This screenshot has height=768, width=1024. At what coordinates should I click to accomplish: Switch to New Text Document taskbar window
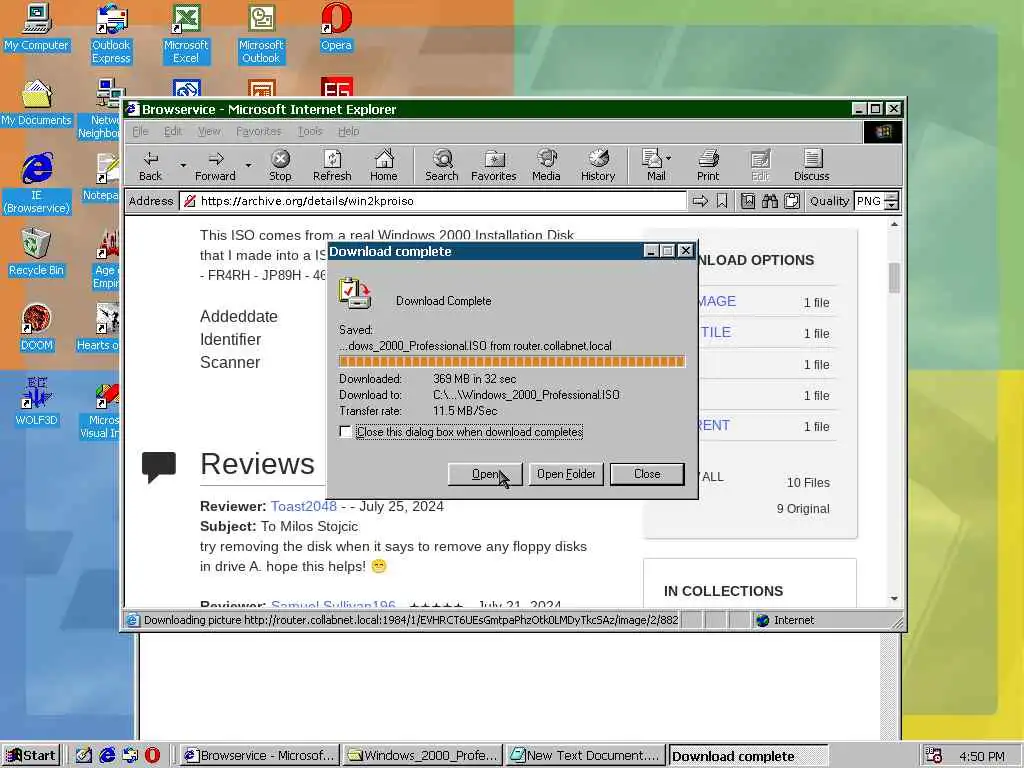[585, 756]
